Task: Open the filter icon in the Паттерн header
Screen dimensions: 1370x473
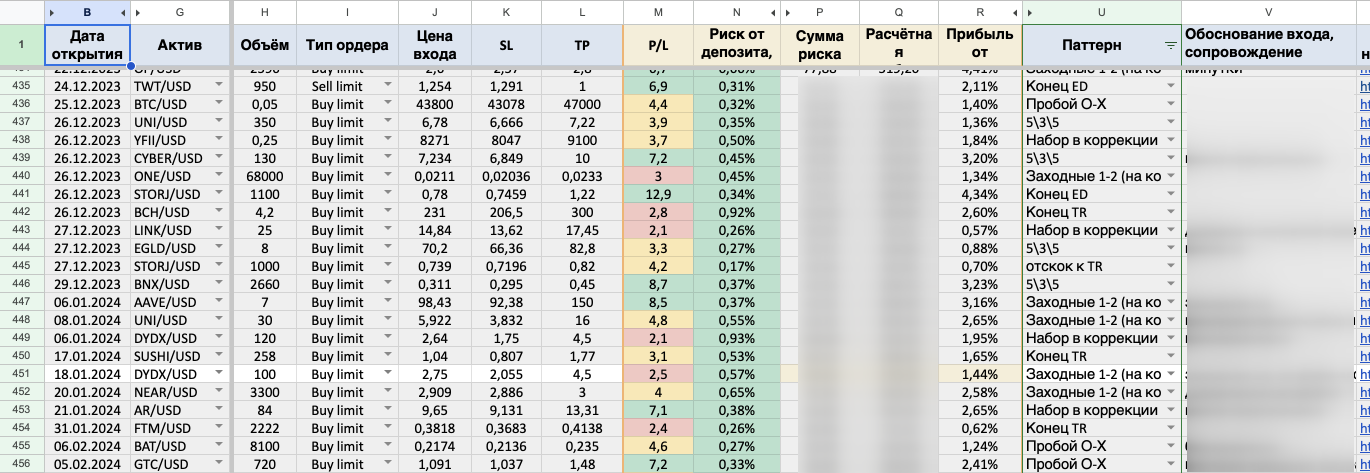Action: (x=1171, y=46)
